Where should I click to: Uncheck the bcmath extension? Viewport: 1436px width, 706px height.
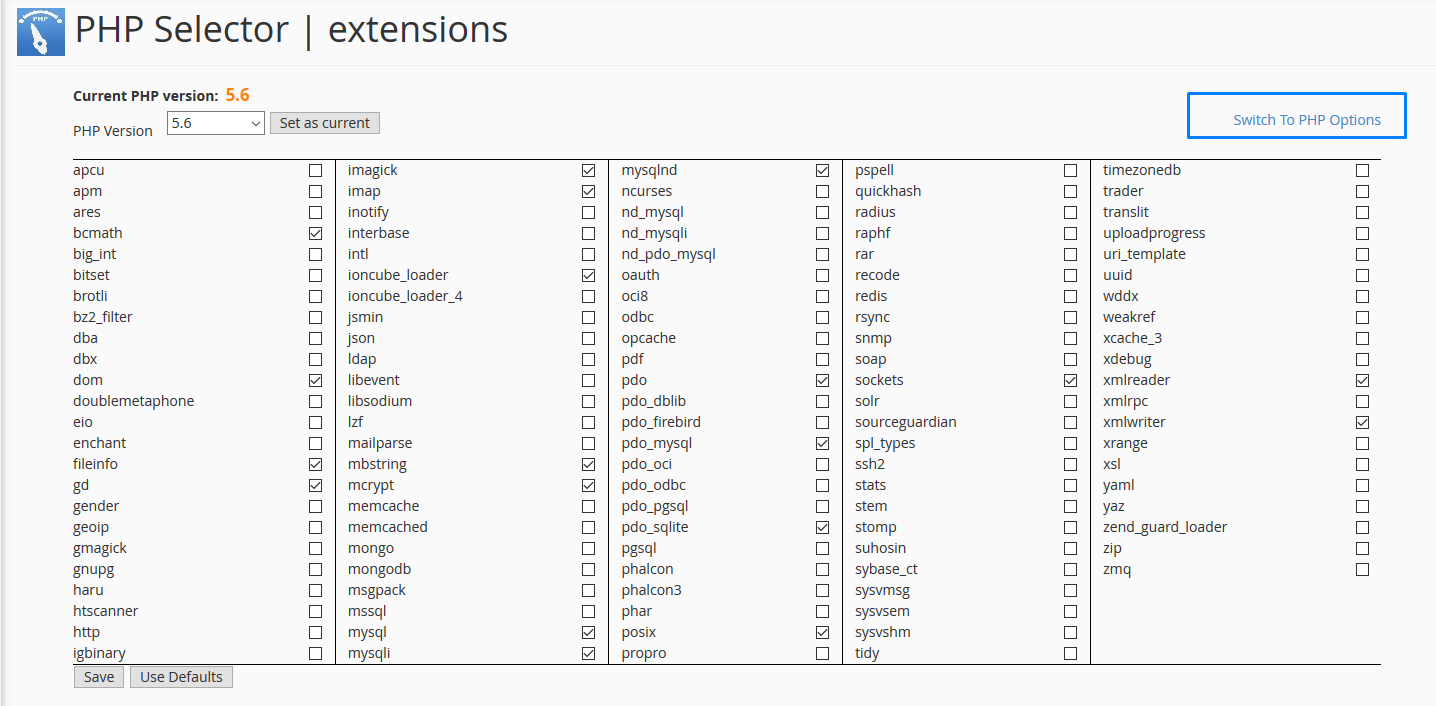coord(316,234)
